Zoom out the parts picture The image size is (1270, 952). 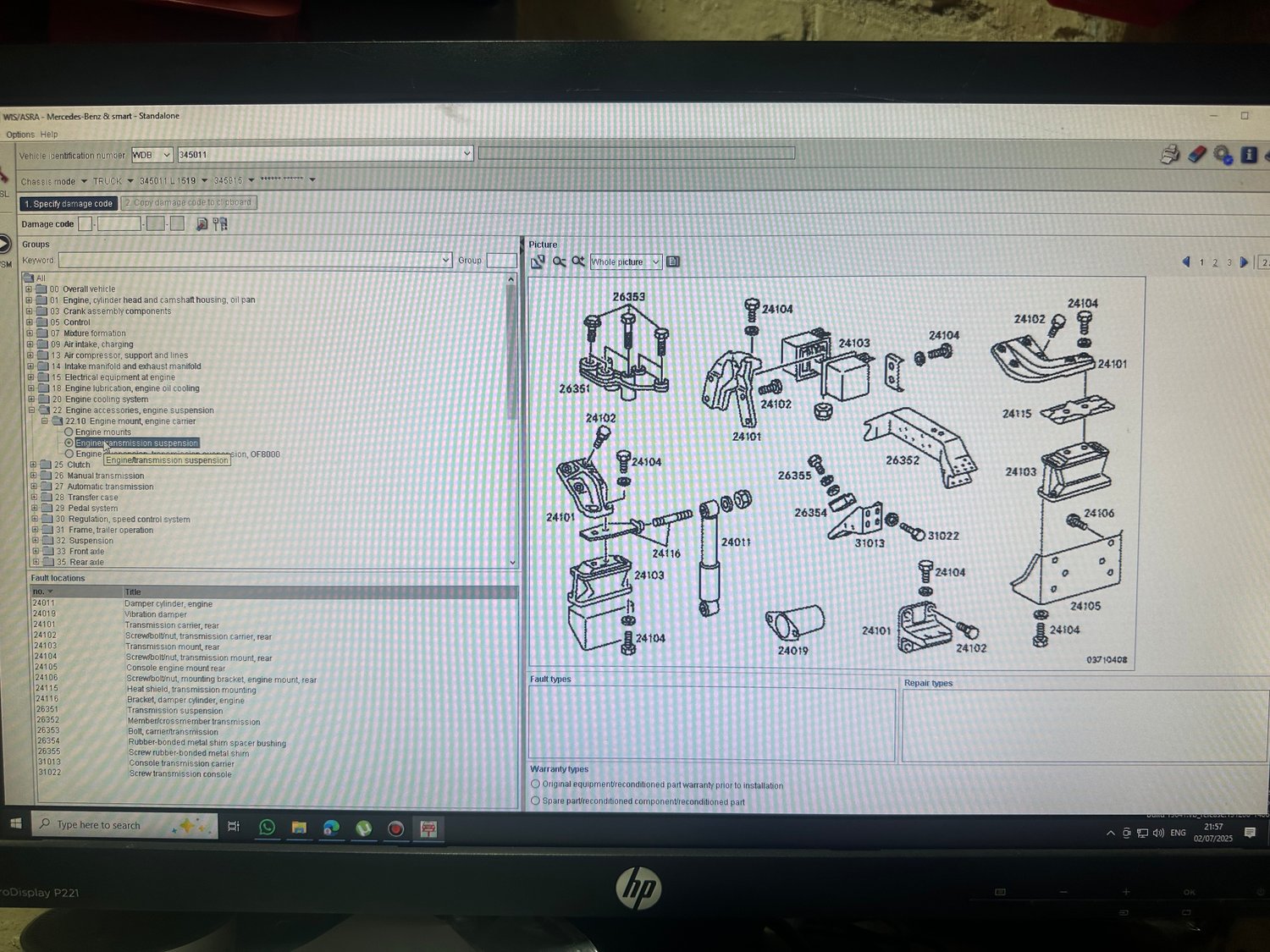coord(559,261)
